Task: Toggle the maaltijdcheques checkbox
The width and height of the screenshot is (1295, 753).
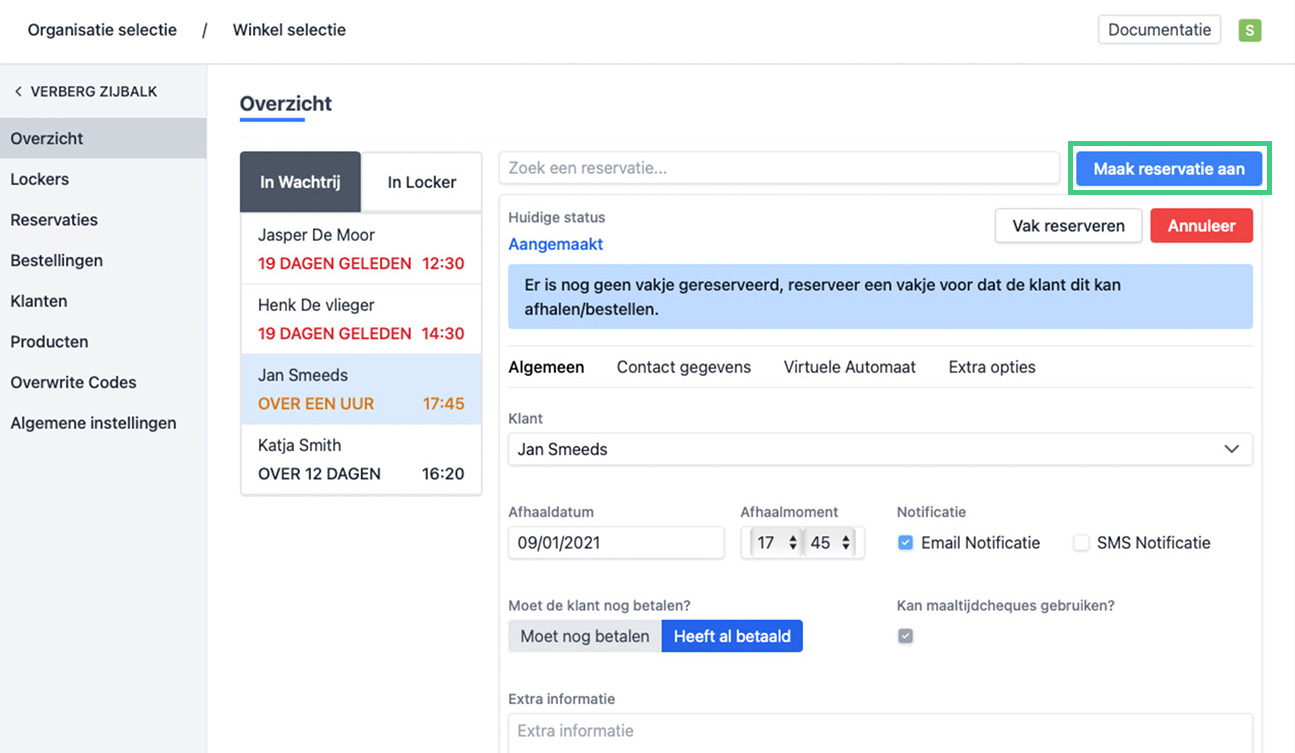Action: coord(906,636)
